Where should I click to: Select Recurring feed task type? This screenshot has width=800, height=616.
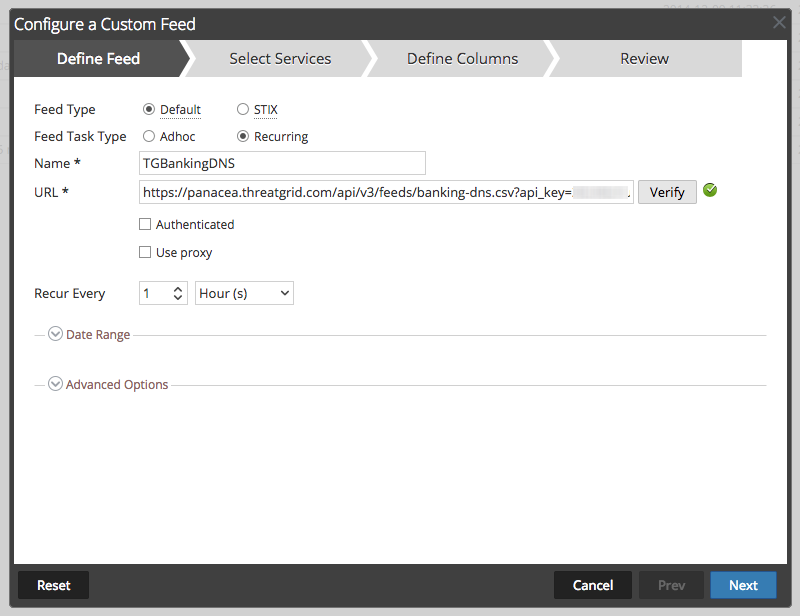coord(243,136)
